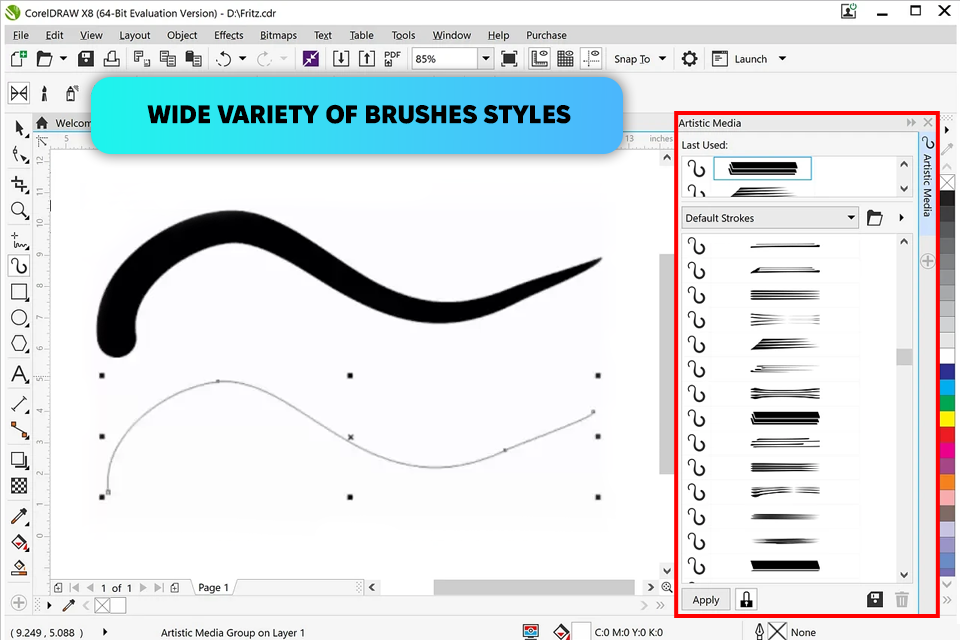Click the Launch button label

[x=751, y=59]
